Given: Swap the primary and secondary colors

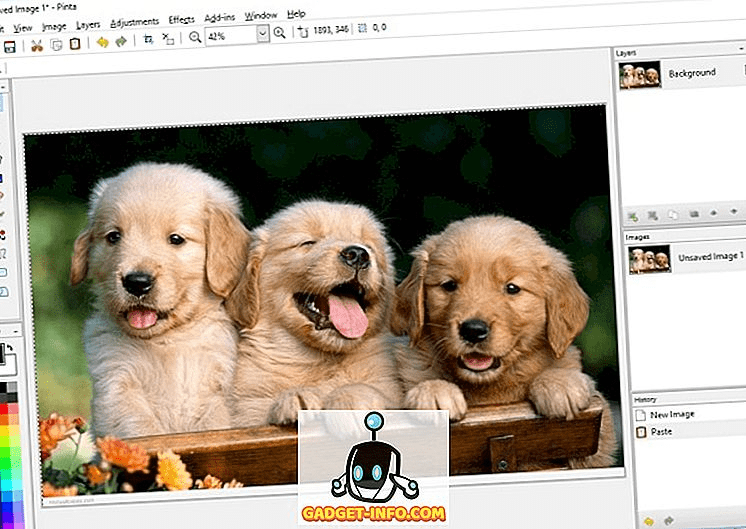Looking at the screenshot, I should [10, 348].
